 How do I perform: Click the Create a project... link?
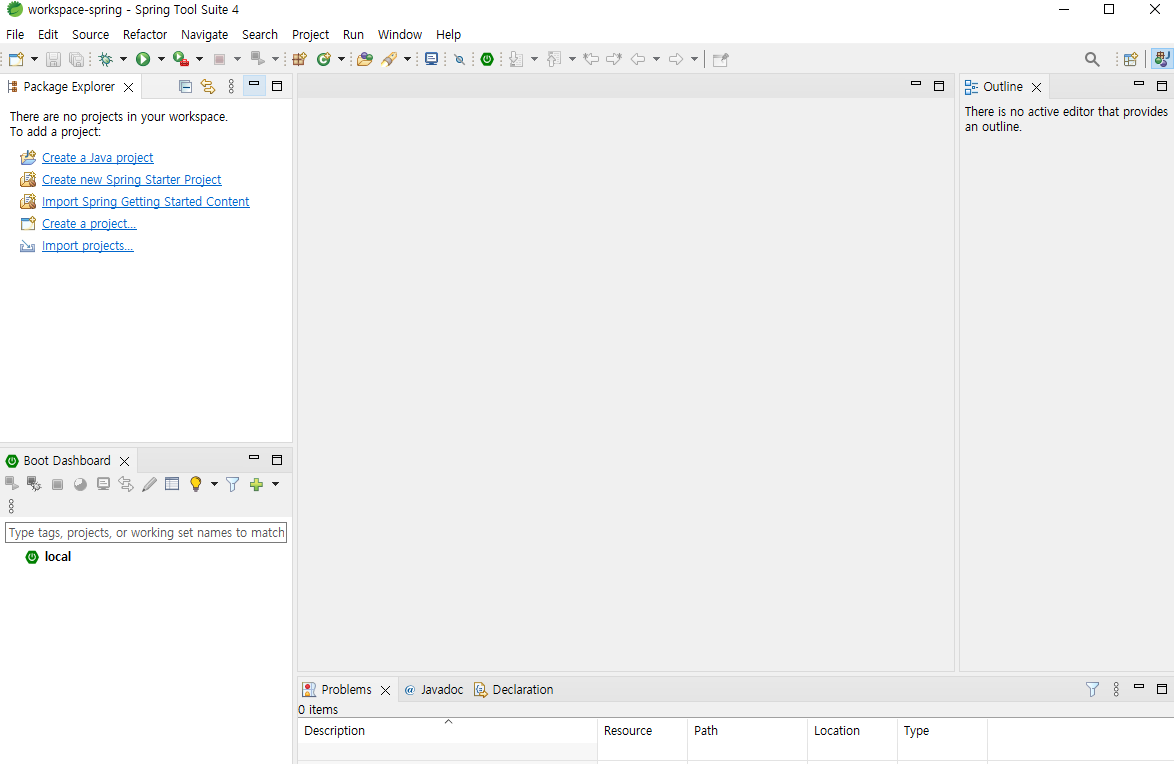[89, 223]
